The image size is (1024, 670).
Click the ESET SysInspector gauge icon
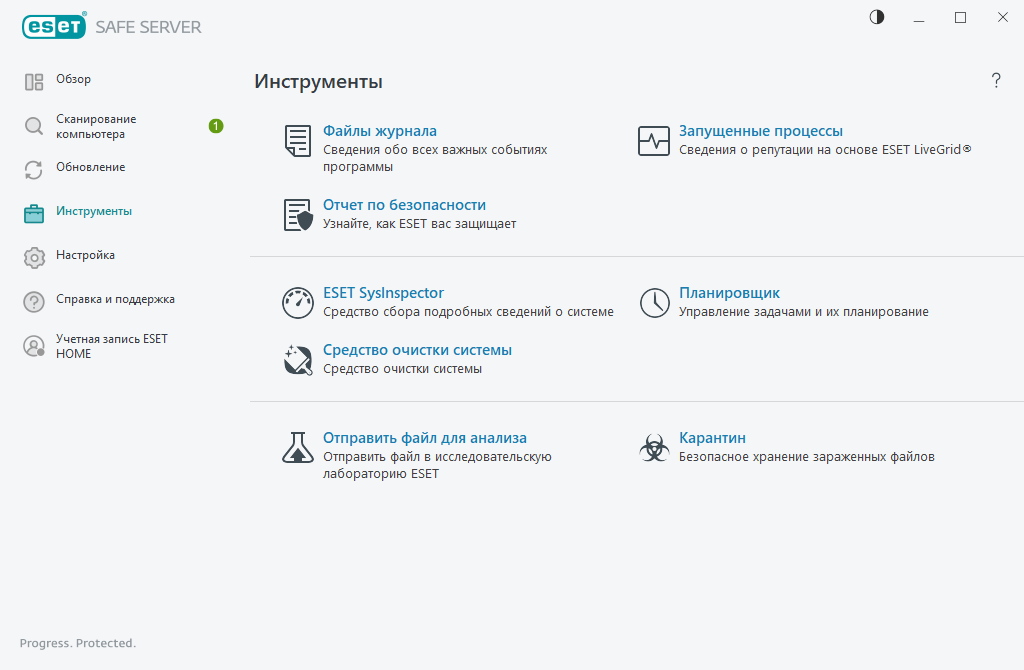point(297,303)
